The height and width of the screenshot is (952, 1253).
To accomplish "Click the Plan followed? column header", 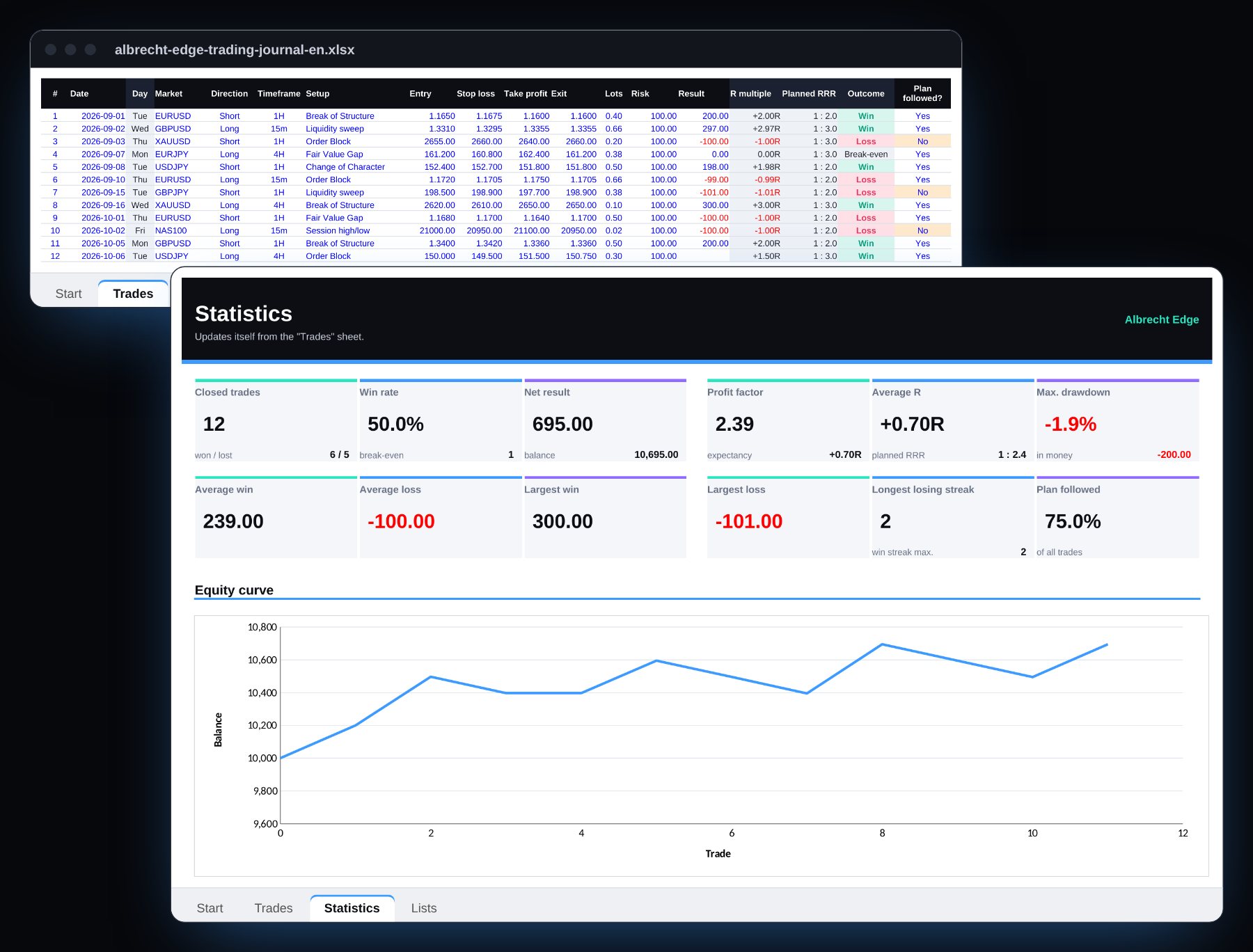I will point(922,93).
